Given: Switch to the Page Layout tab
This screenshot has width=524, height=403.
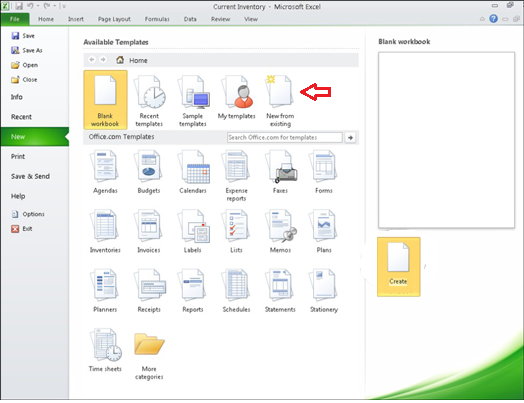Looking at the screenshot, I should [114, 19].
